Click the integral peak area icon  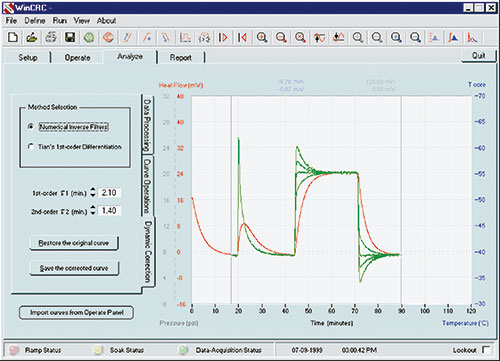[x=453, y=37]
